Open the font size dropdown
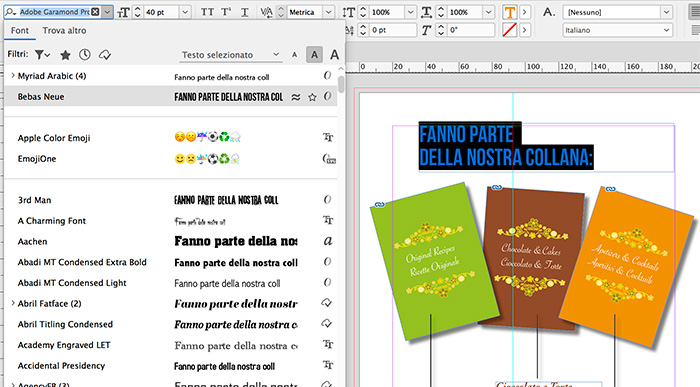Screen dimensions: 700x387 point(185,12)
